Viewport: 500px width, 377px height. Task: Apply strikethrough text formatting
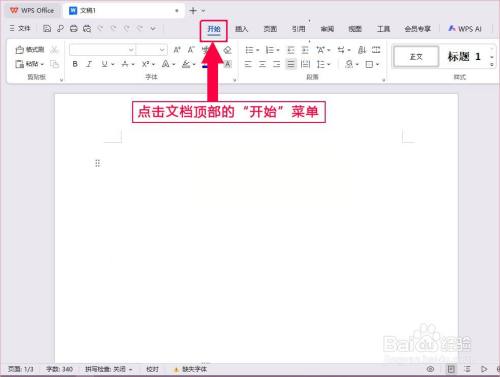point(125,64)
